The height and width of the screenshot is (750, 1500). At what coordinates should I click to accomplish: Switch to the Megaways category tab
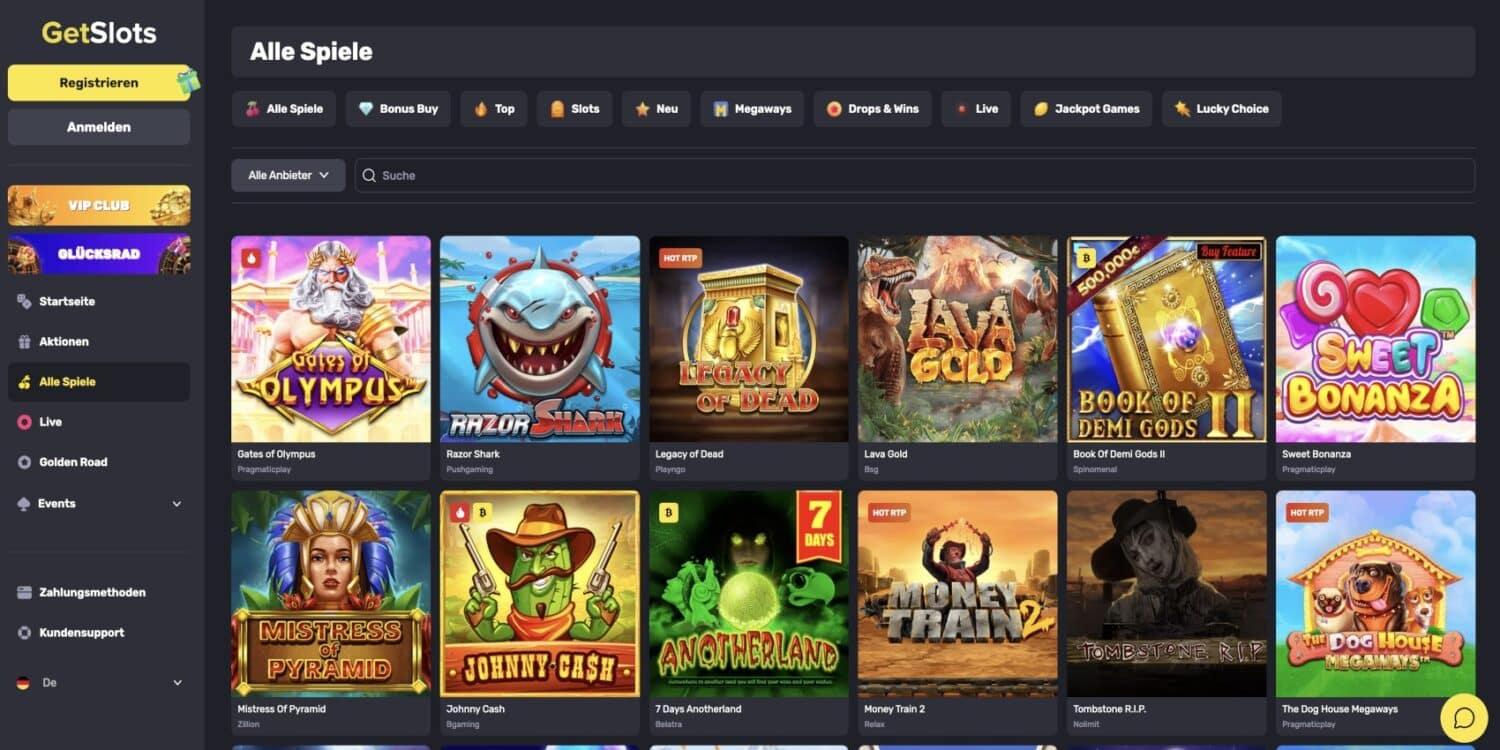tap(751, 109)
